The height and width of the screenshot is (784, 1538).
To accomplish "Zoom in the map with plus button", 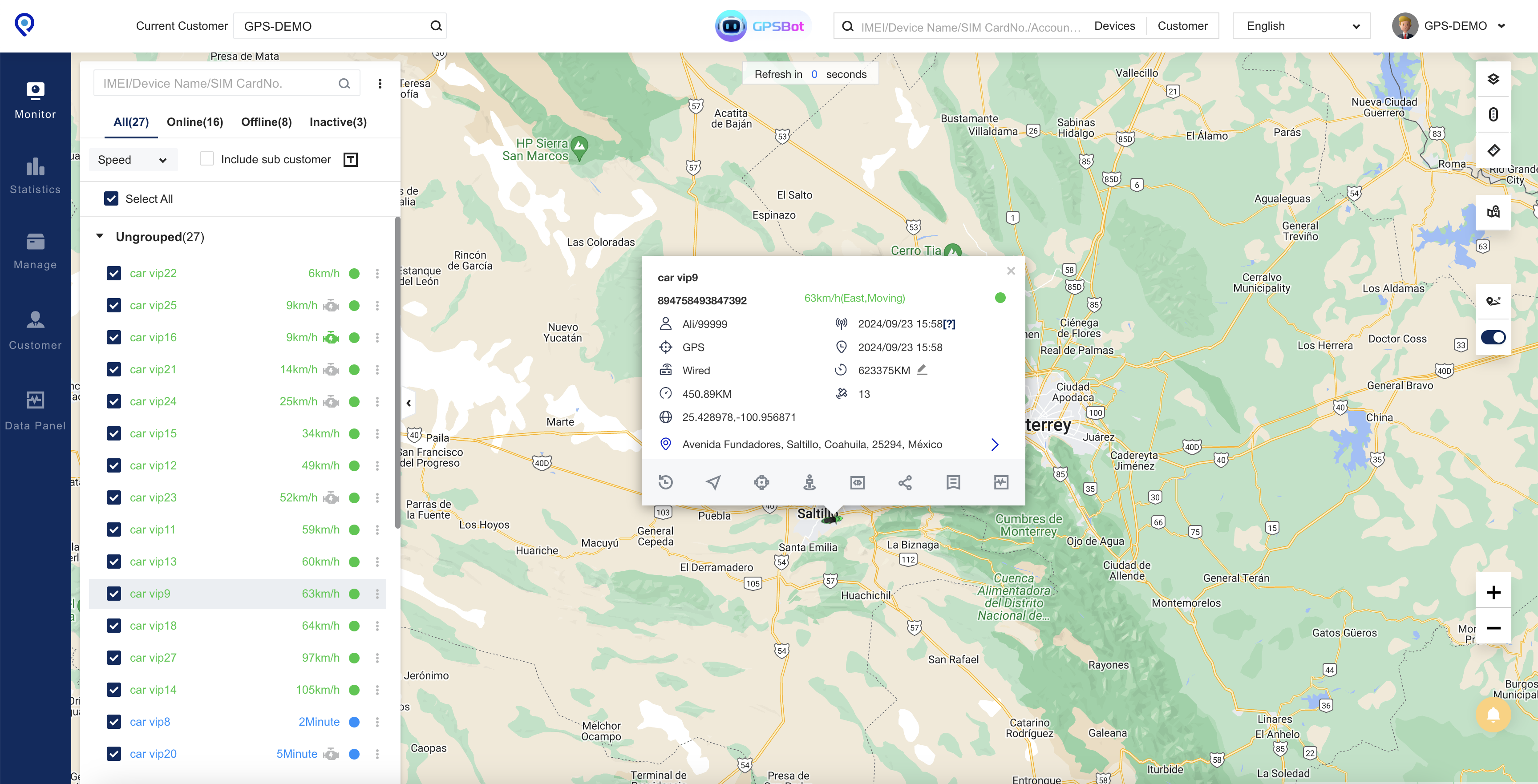I will pyautogui.click(x=1493, y=592).
